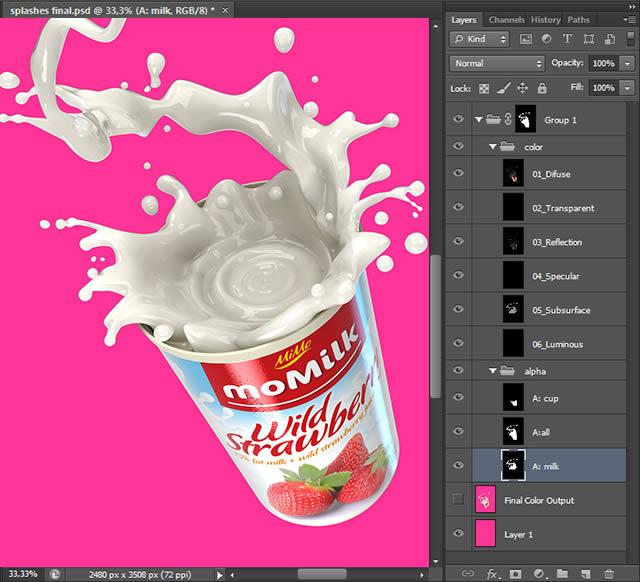The height and width of the screenshot is (582, 640).
Task: Lock image pixels brush icon
Action: [x=504, y=88]
